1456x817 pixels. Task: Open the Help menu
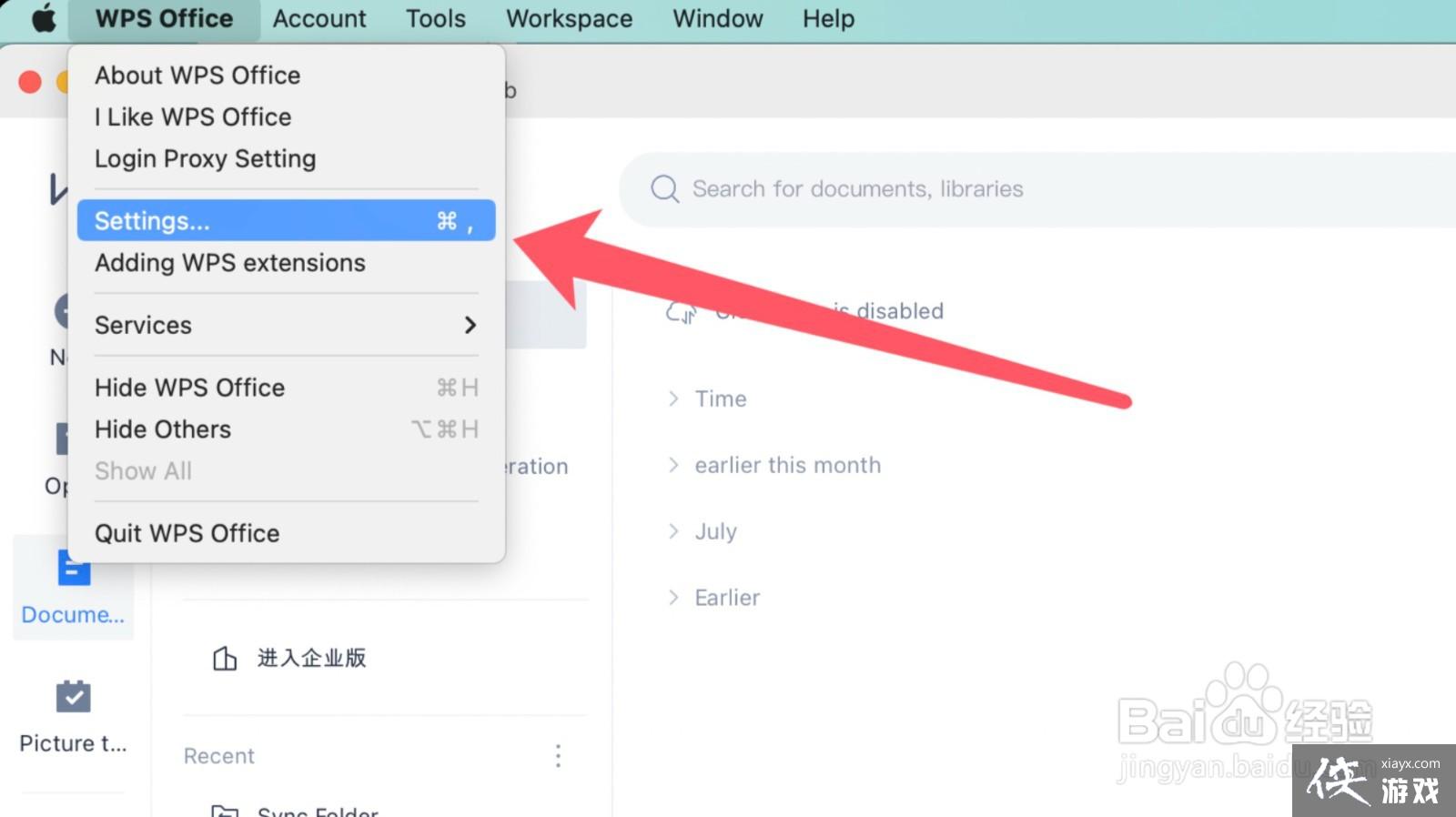(828, 18)
